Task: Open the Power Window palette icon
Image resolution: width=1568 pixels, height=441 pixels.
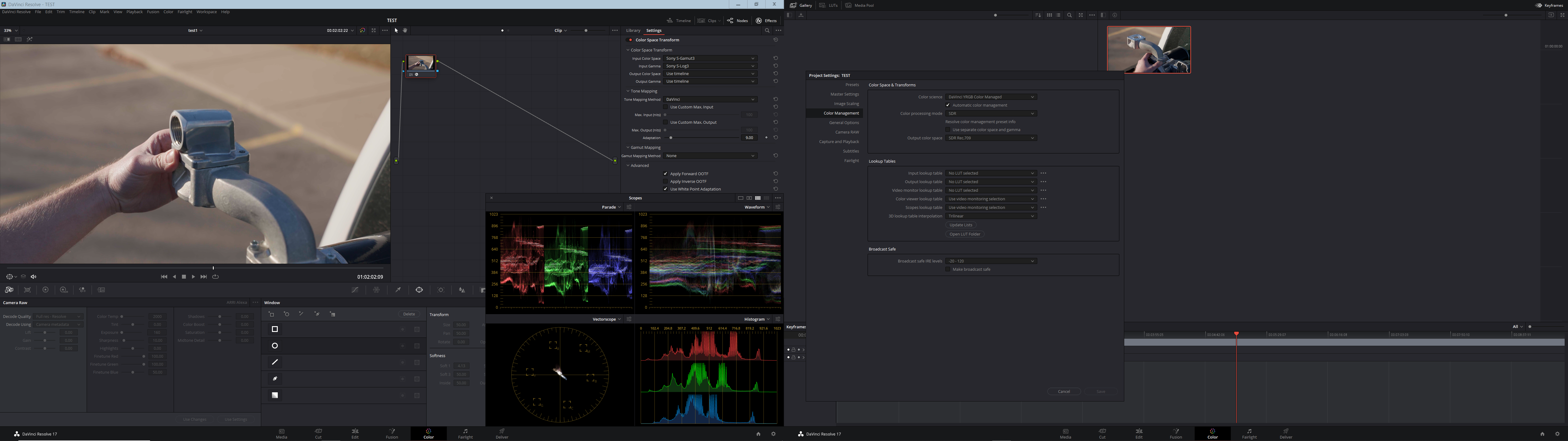Action: [x=420, y=290]
